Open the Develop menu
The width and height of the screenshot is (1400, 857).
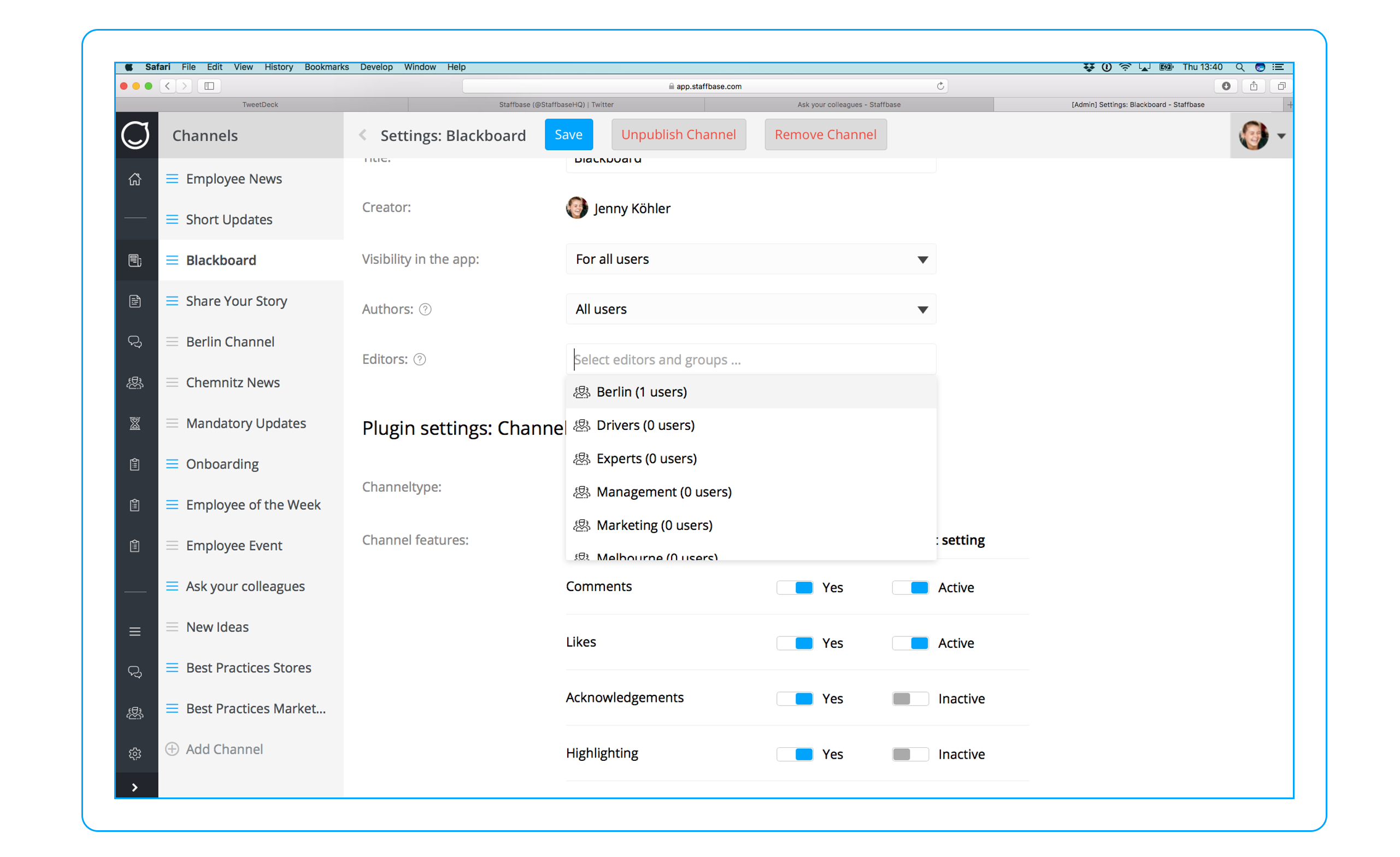pyautogui.click(x=376, y=67)
